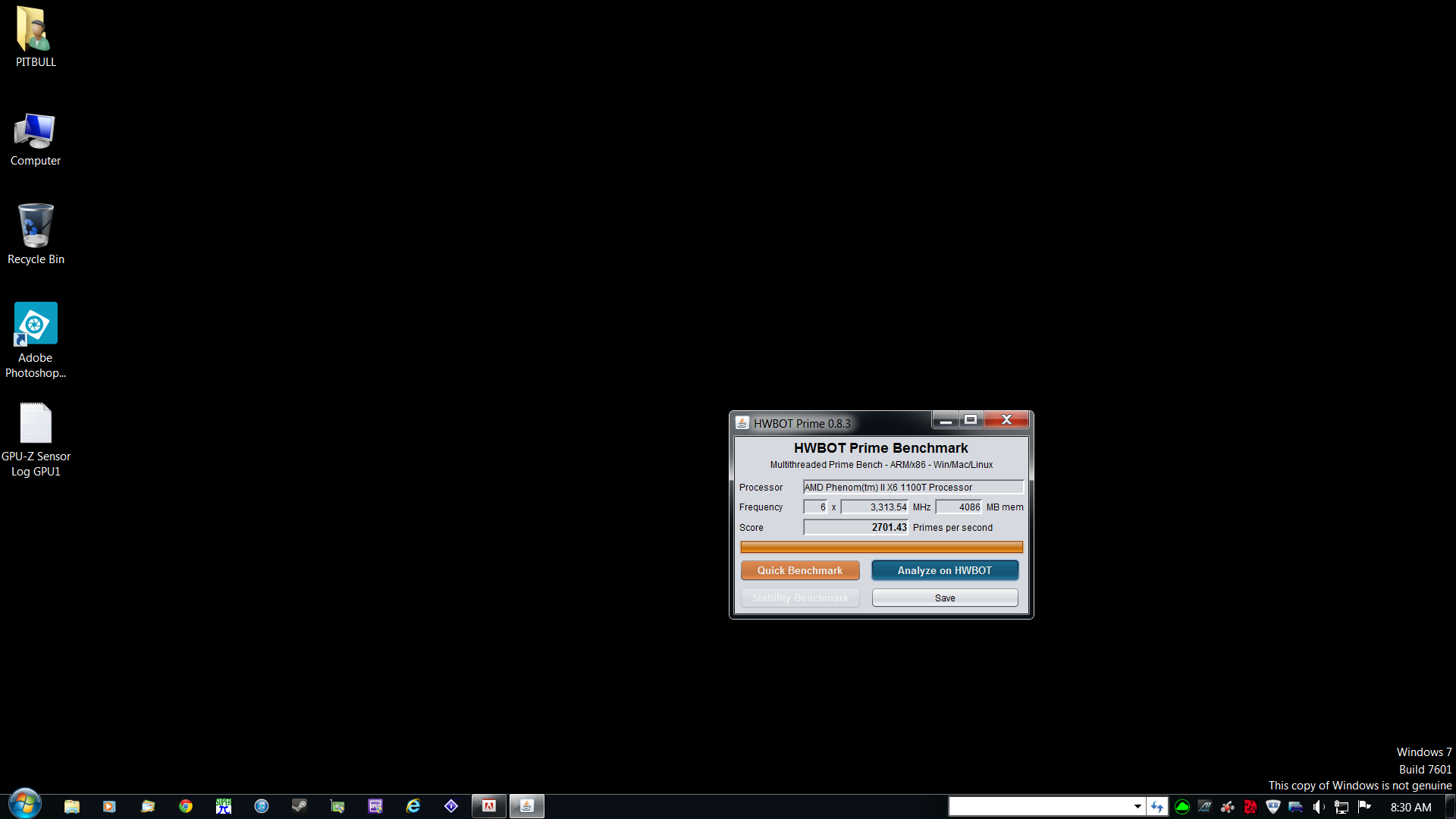
Task: Launch Internet Explorer from the taskbar
Action: pyautogui.click(x=413, y=806)
